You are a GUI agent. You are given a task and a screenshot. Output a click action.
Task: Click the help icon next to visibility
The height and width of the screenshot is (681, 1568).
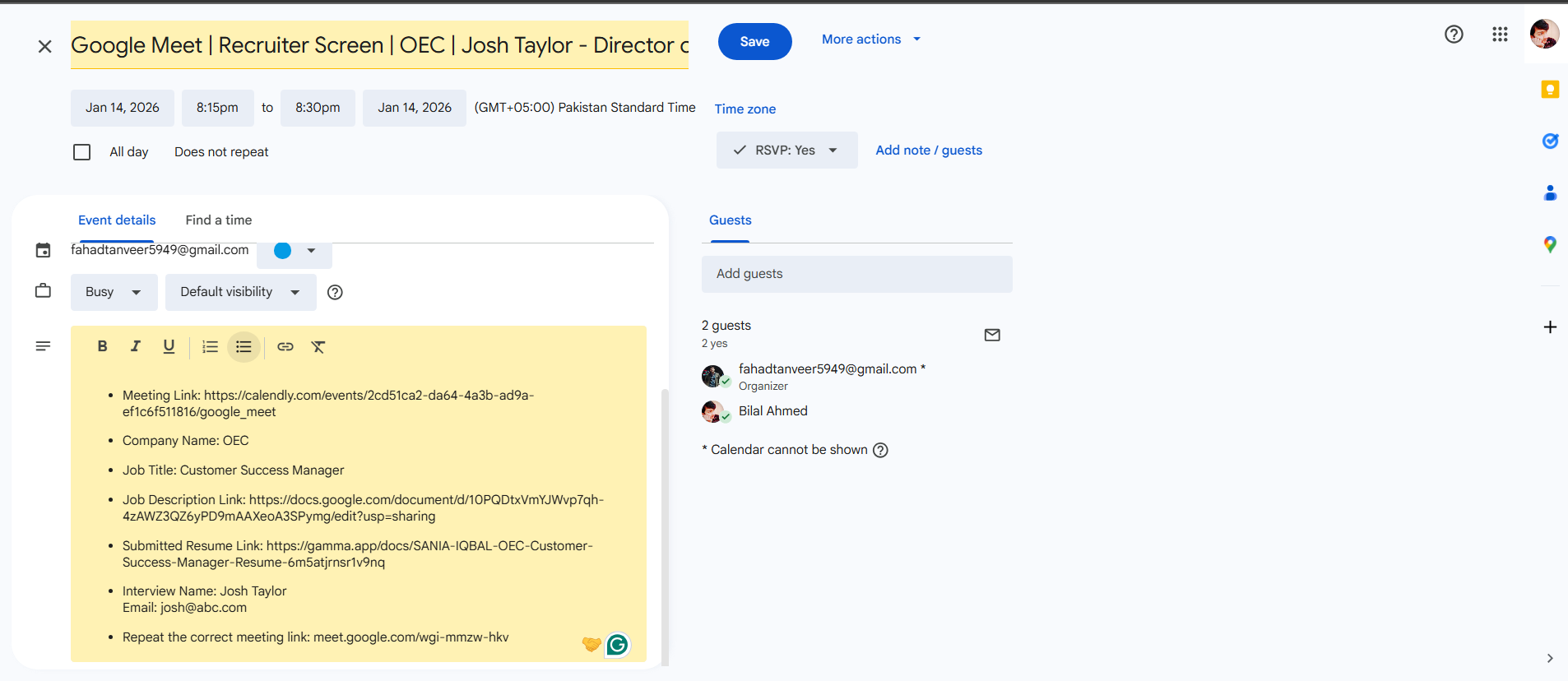(335, 292)
